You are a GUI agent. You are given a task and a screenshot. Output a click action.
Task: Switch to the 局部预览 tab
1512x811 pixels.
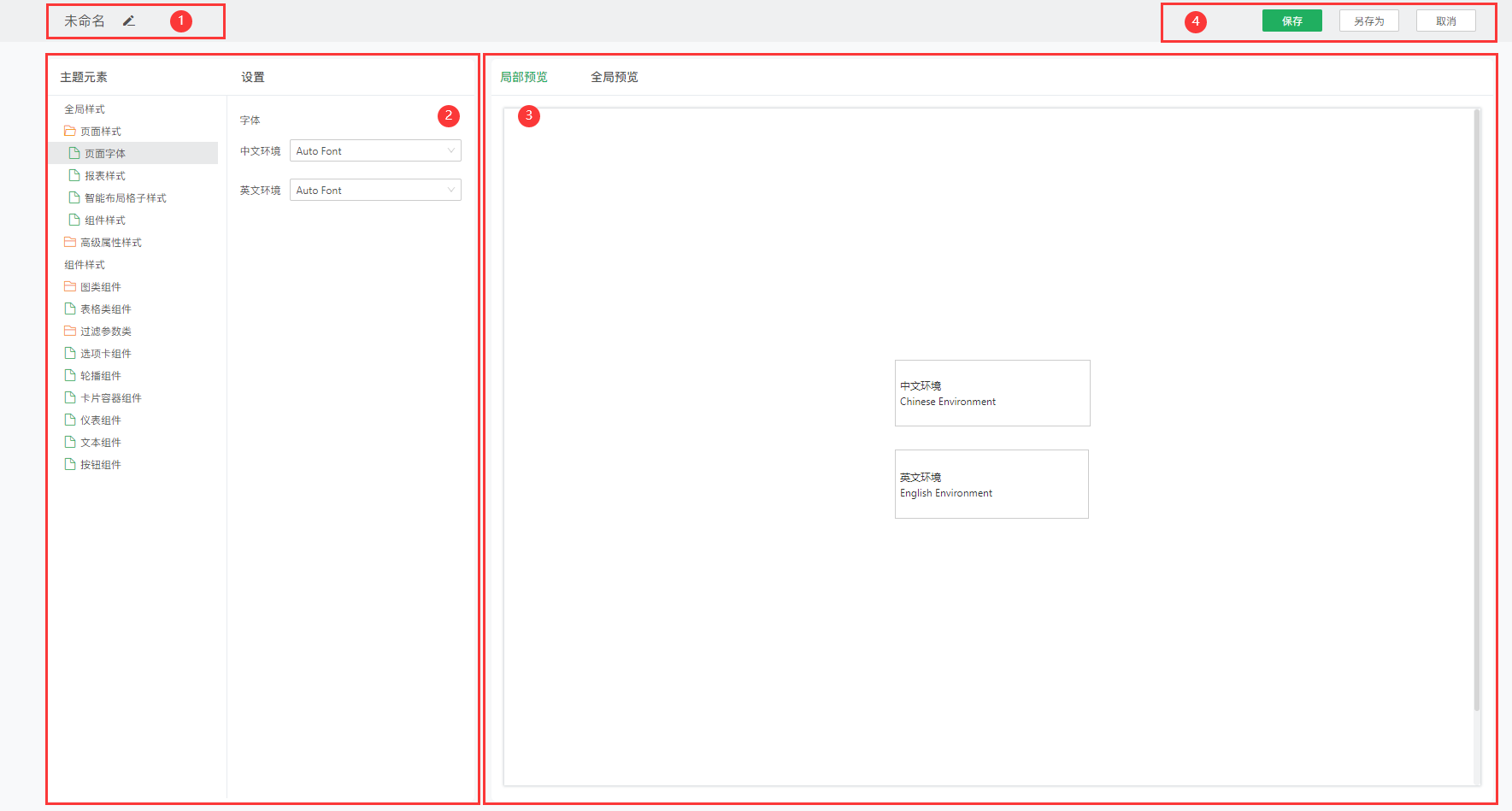point(523,77)
